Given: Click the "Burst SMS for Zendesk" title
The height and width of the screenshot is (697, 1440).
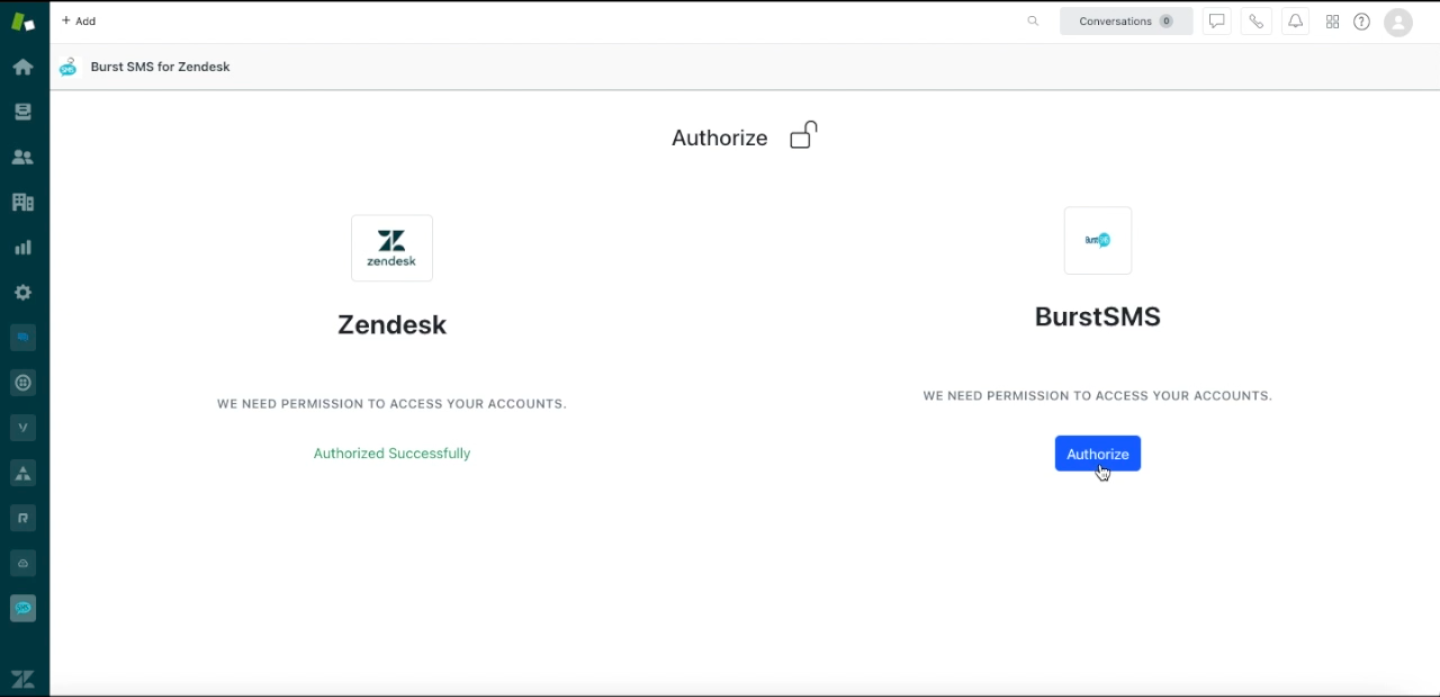Looking at the screenshot, I should pyautogui.click(x=160, y=67).
